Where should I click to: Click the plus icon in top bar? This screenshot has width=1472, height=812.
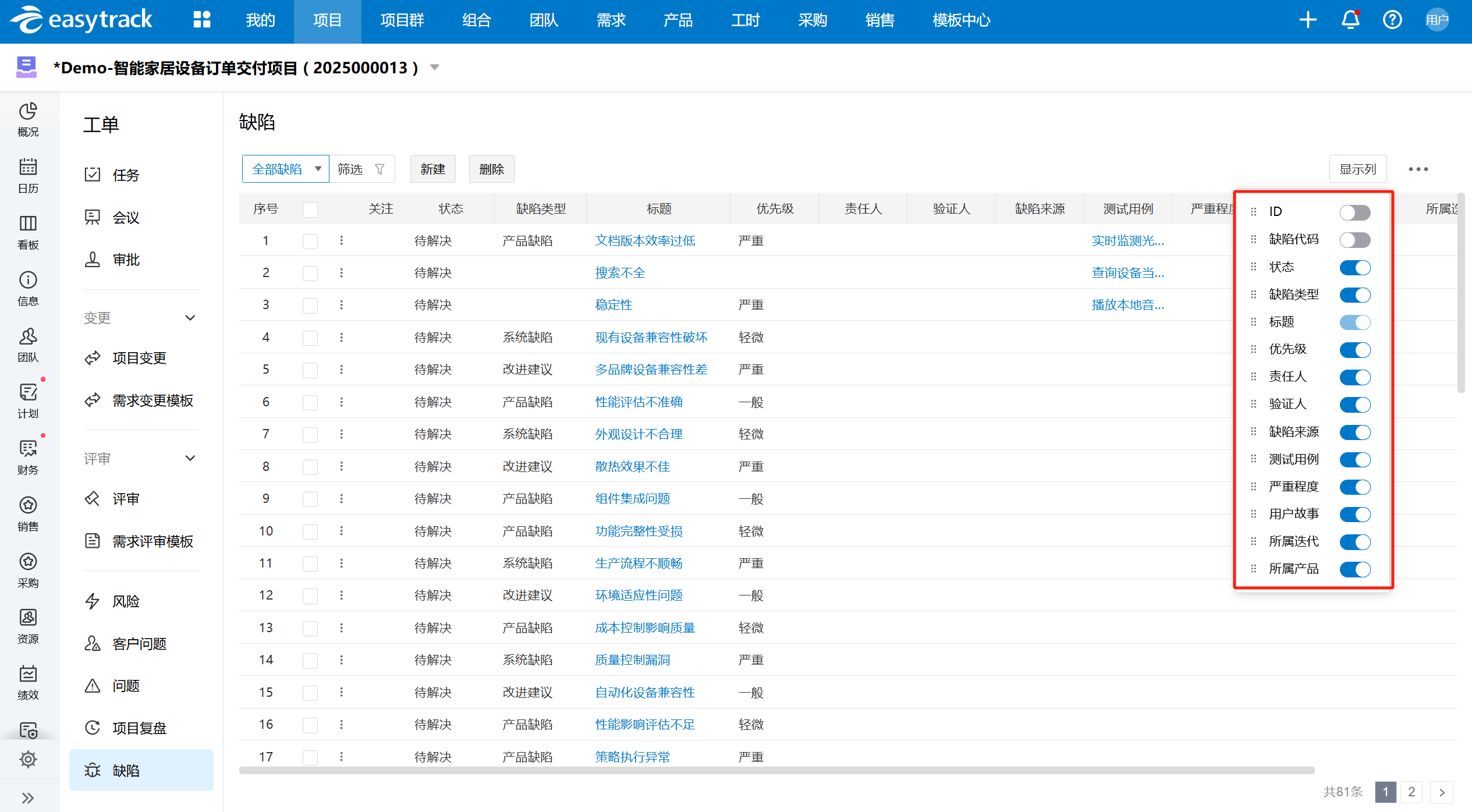coord(1308,20)
